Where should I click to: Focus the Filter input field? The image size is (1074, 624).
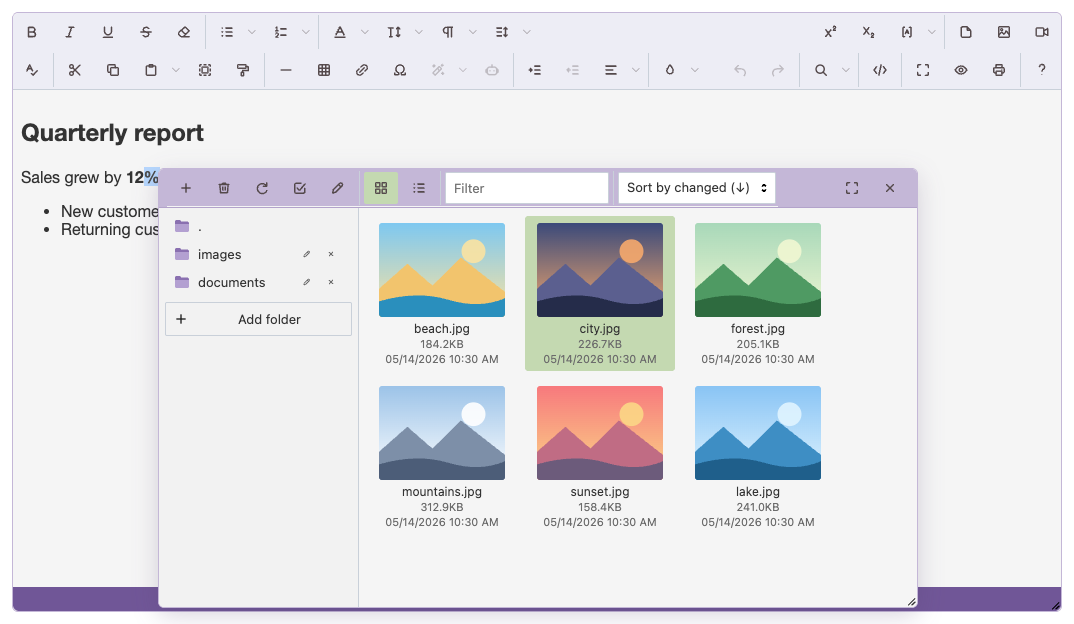pos(527,188)
